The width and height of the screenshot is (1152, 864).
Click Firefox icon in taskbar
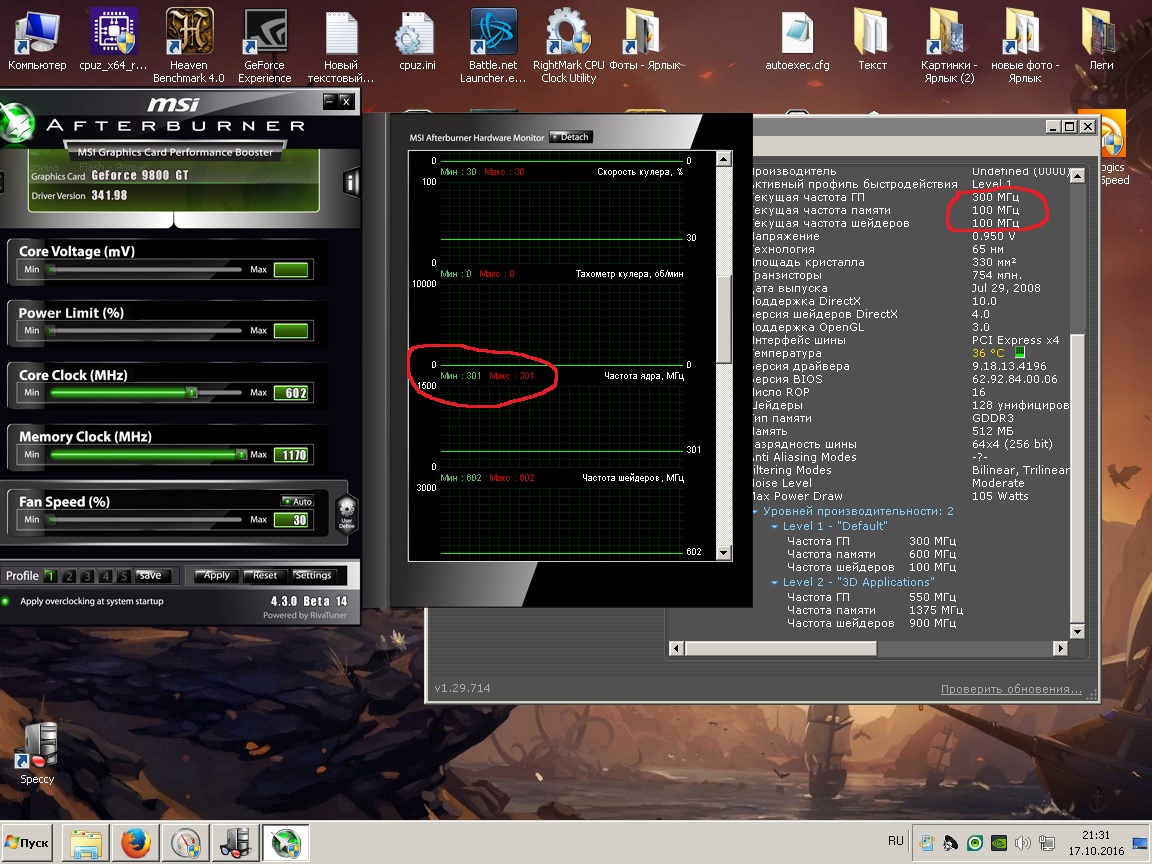point(135,843)
